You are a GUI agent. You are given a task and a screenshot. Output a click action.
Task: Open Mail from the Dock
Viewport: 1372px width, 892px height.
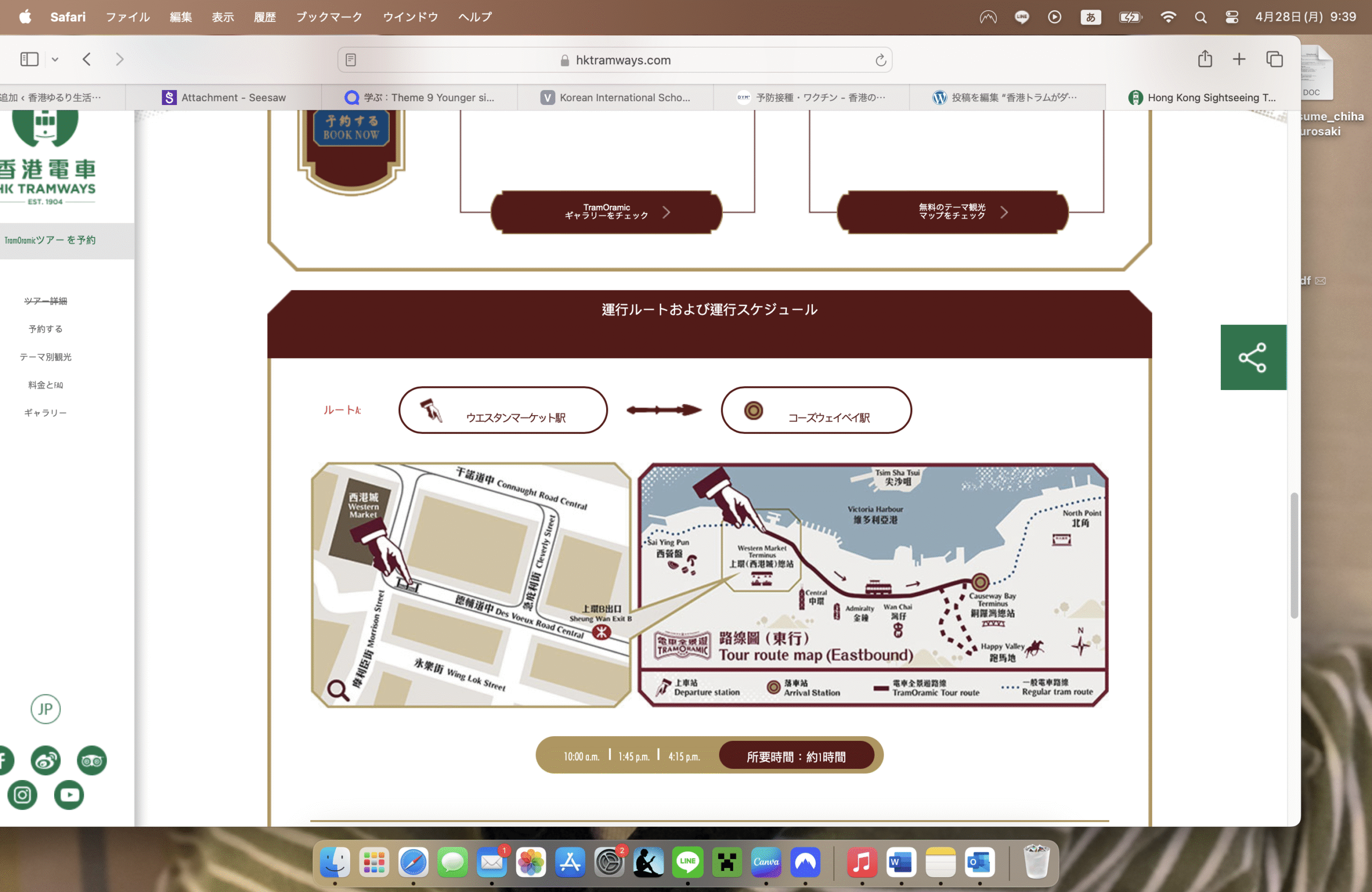click(492, 863)
